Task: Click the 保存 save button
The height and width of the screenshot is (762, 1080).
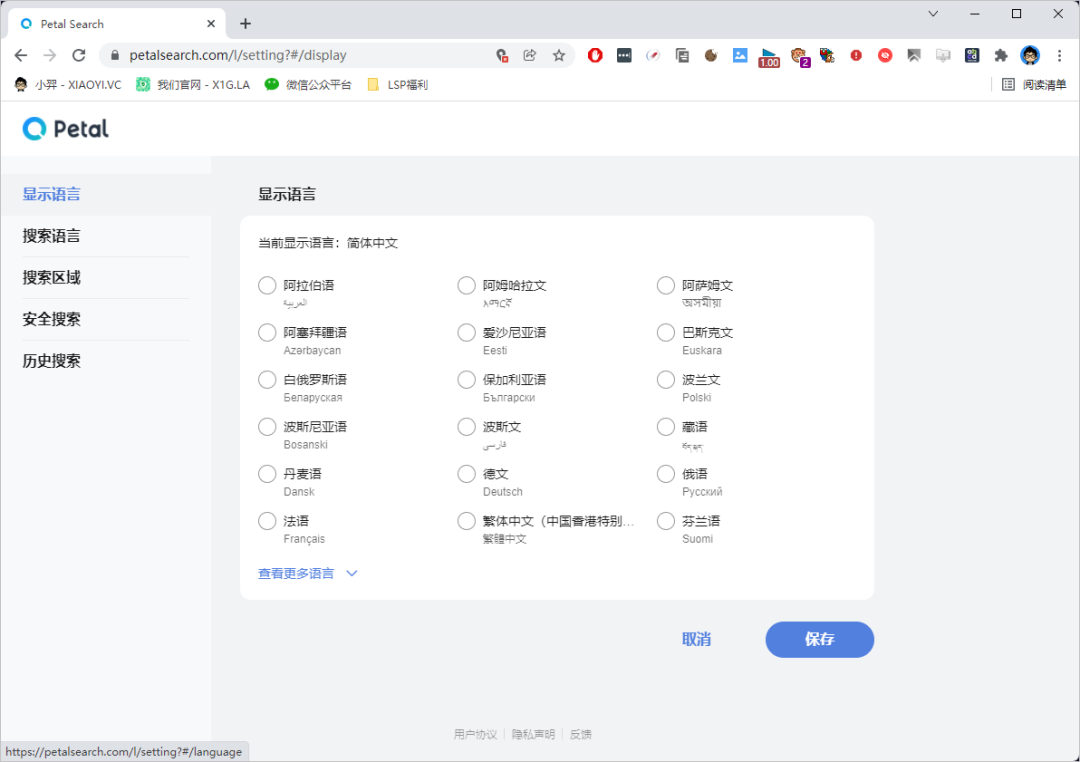Action: (820, 639)
